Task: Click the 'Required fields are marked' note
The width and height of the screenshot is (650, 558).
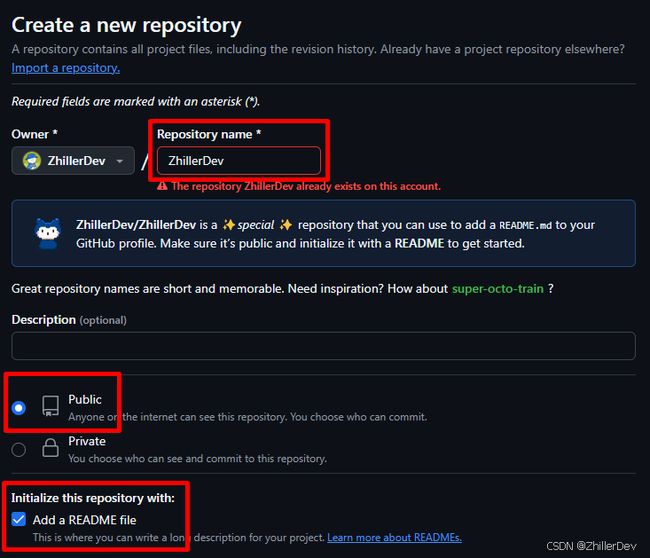Action: 136,102
